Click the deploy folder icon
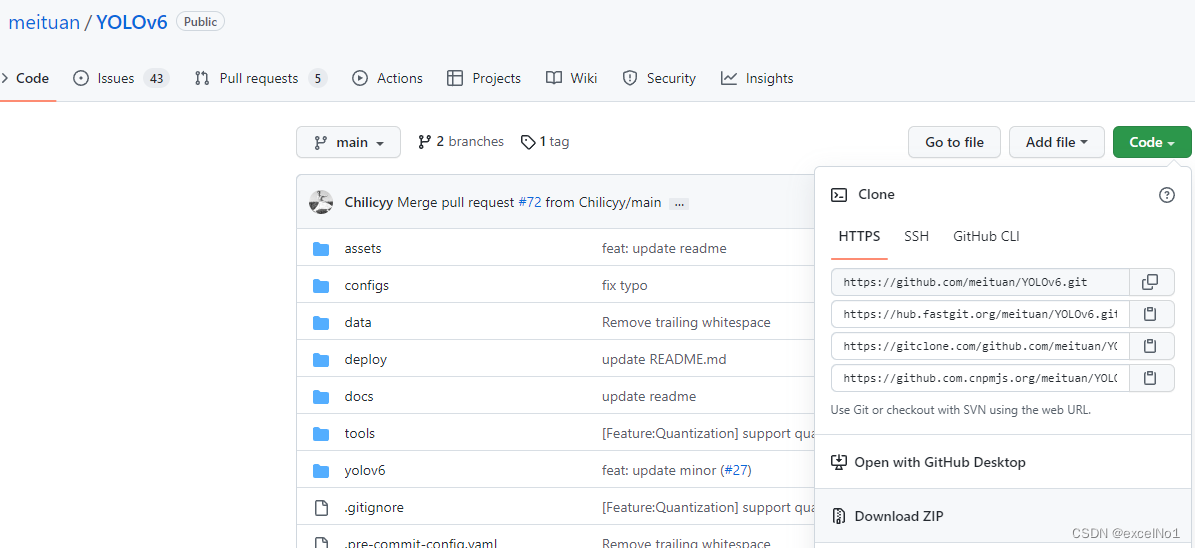Viewport: 1195px width, 548px height. [x=321, y=360]
